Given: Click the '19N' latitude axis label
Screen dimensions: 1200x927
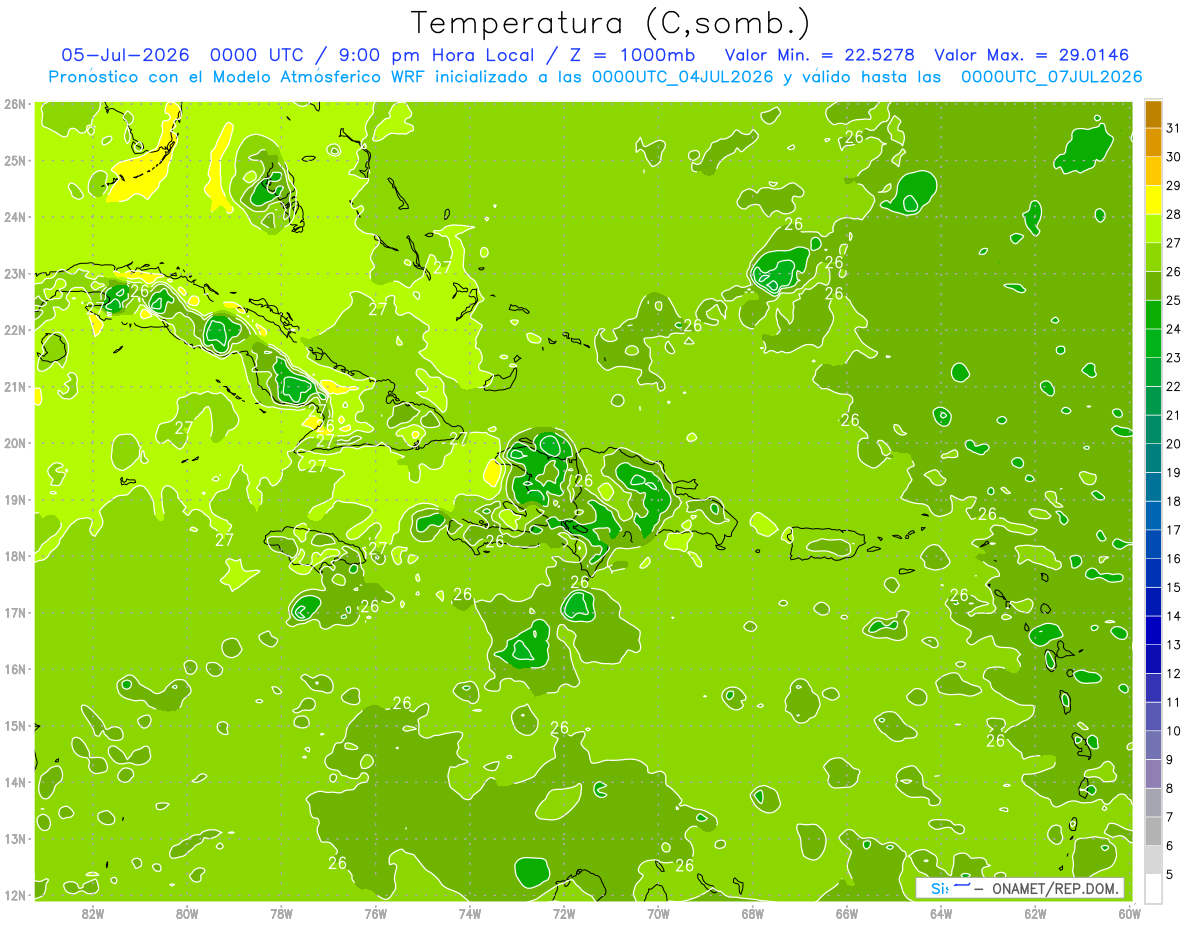Looking at the screenshot, I should click(14, 499).
